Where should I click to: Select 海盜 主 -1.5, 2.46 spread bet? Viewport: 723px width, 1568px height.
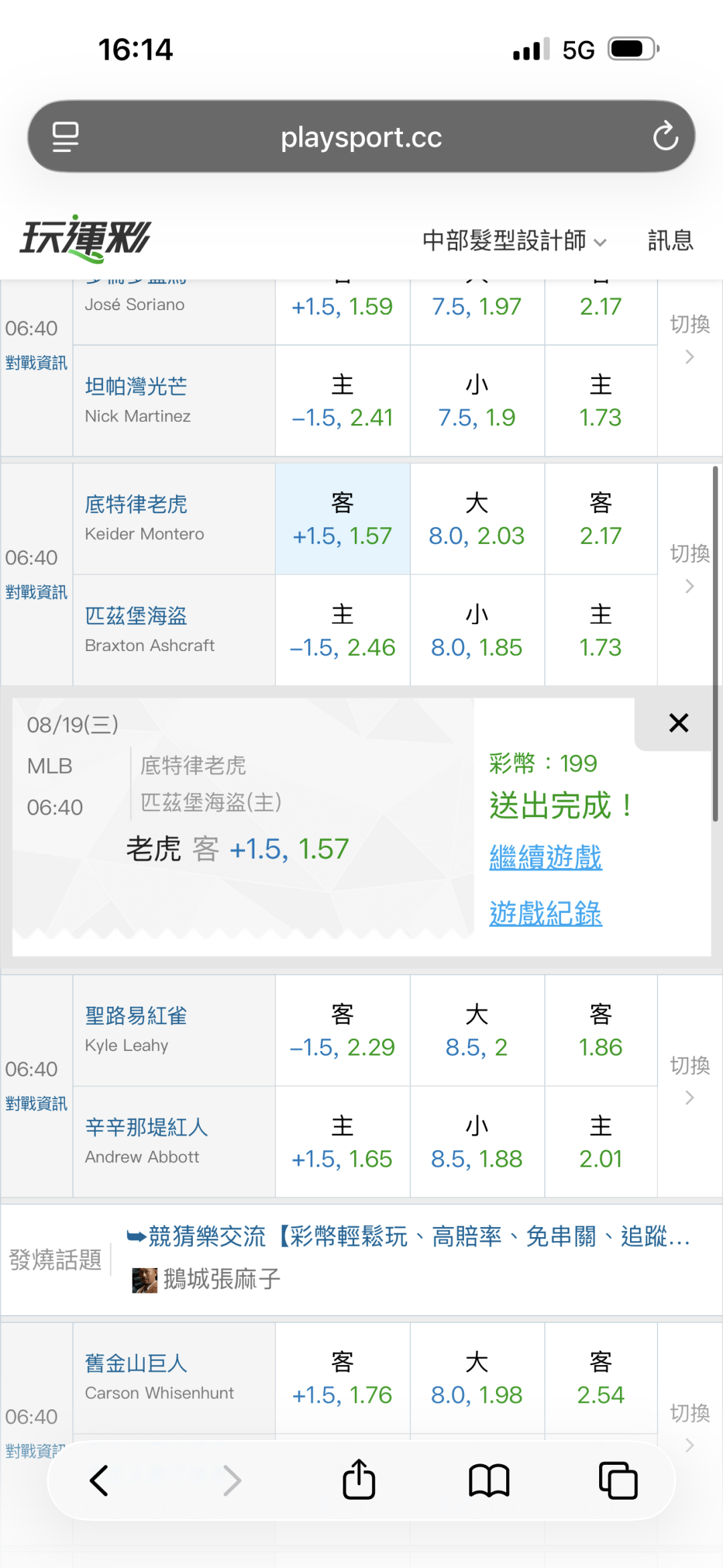click(x=342, y=630)
